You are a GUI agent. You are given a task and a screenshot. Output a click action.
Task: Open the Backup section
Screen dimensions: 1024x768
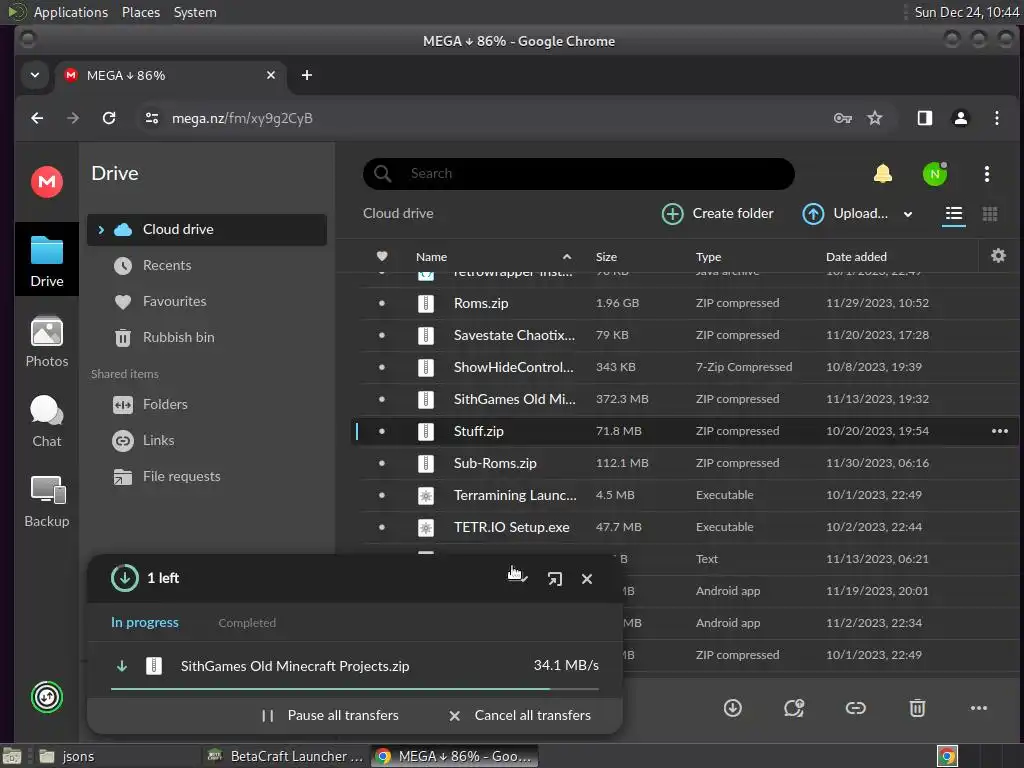[x=47, y=502]
